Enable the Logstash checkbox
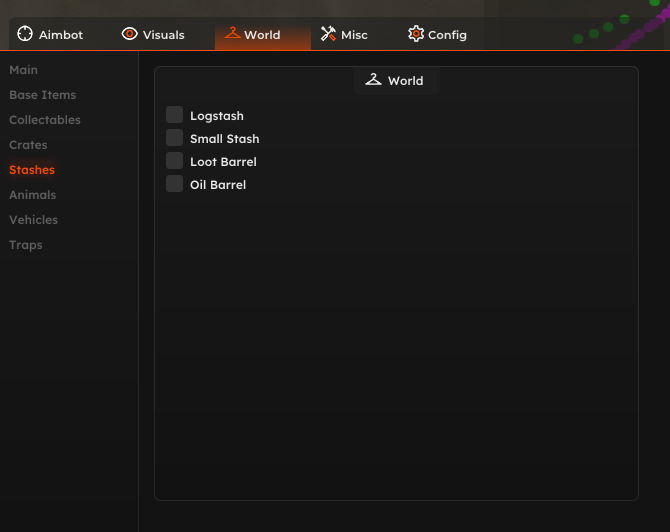Viewport: 670px width, 532px height. point(174,115)
